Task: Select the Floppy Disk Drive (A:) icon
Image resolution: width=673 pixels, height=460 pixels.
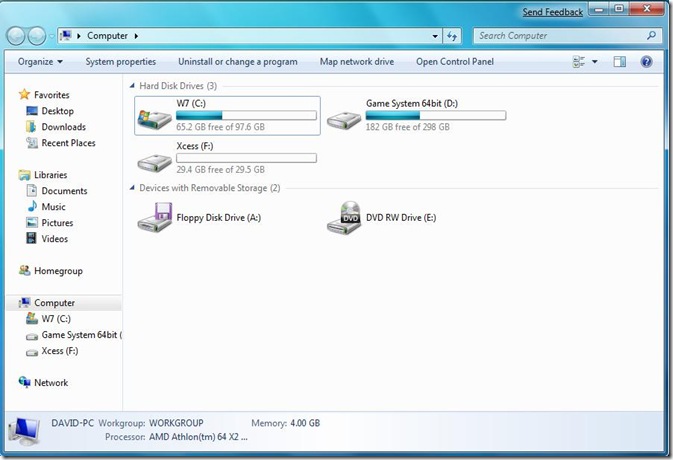Action: [155, 217]
